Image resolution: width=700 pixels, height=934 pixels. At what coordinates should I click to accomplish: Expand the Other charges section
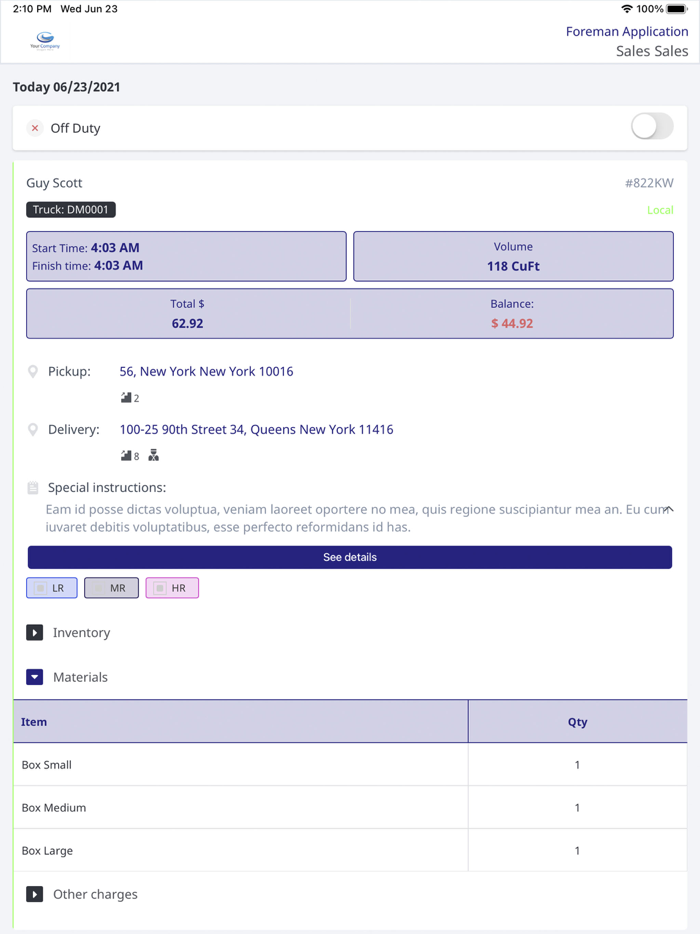click(x=35, y=894)
